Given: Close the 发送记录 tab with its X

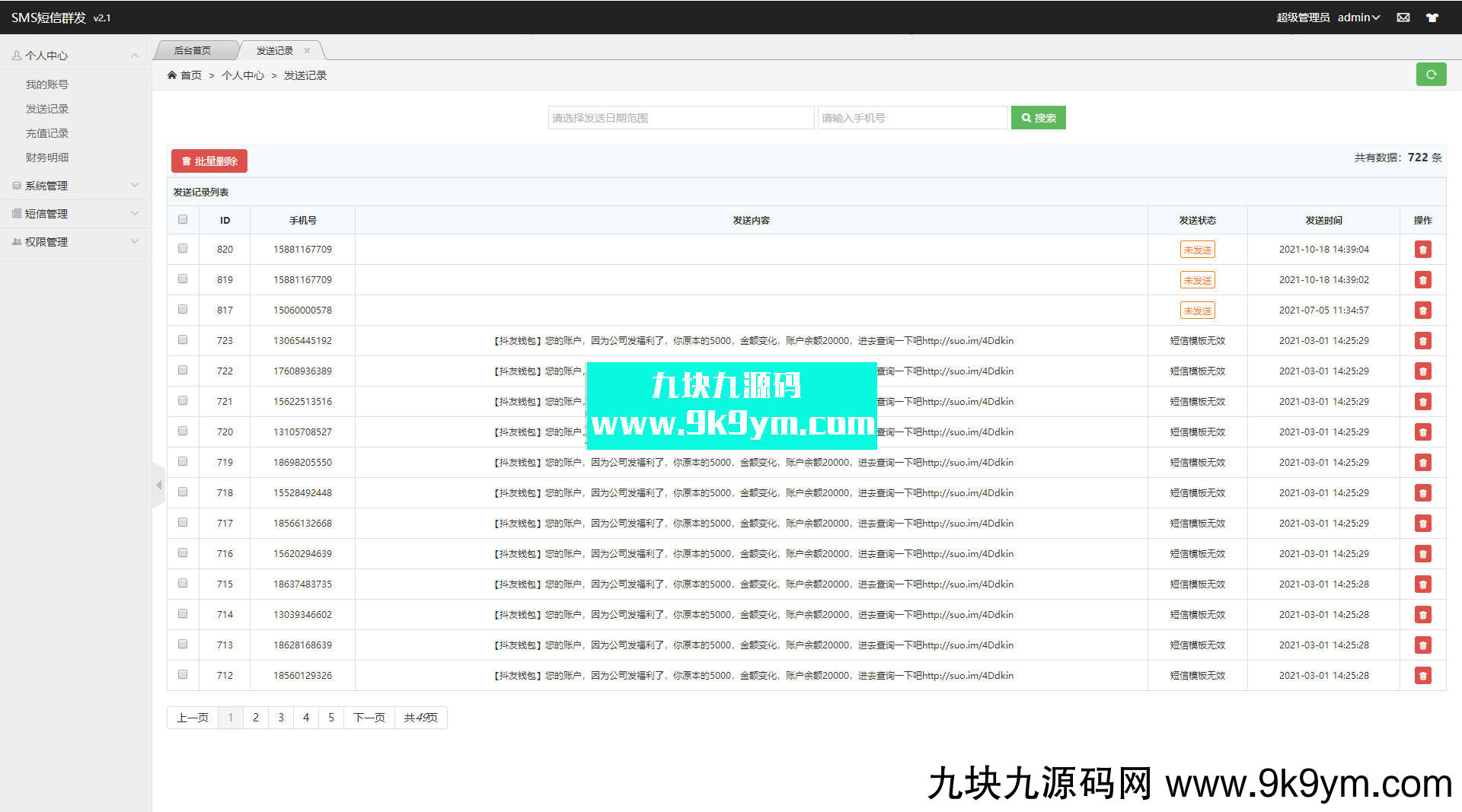Looking at the screenshot, I should (307, 51).
